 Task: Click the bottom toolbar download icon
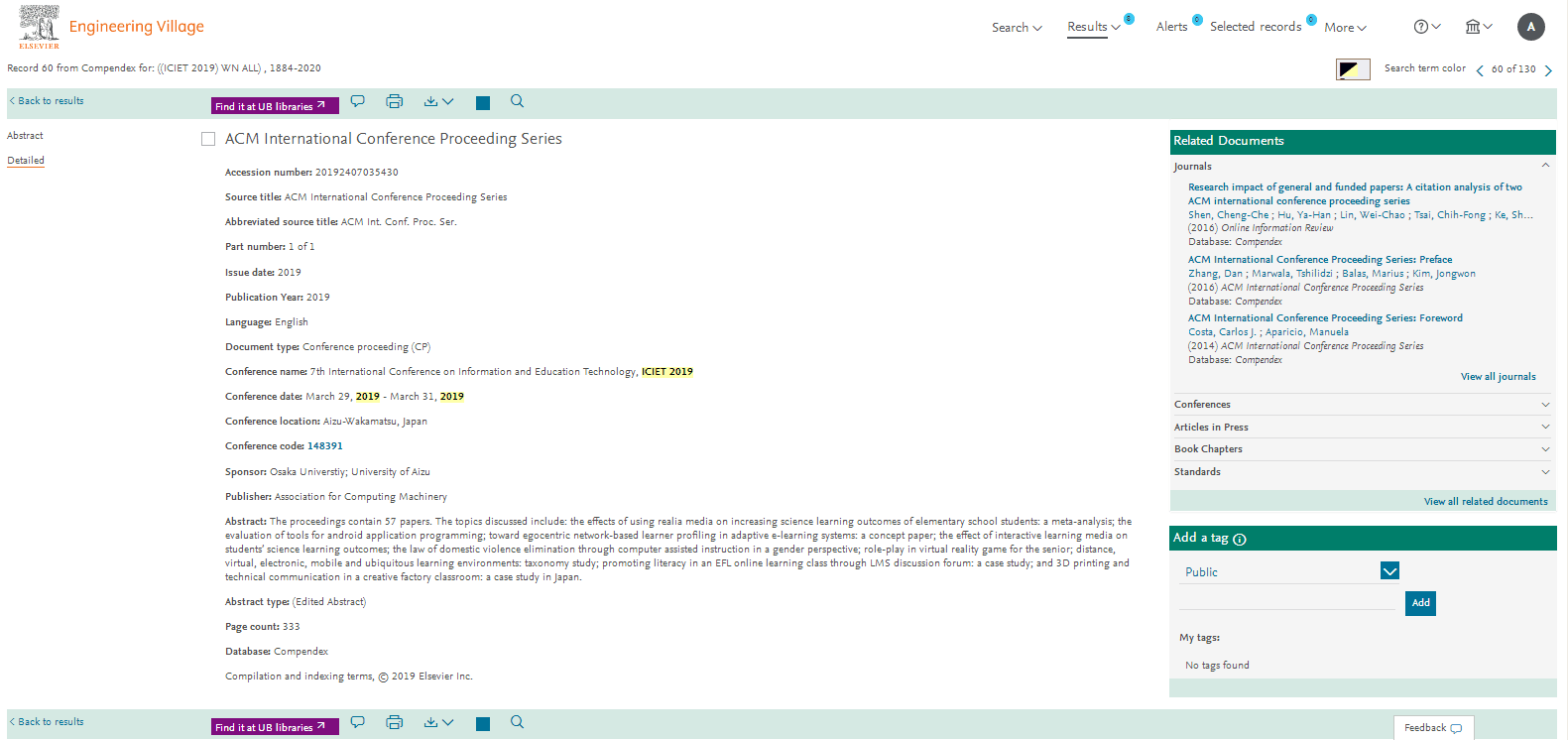pyautogui.click(x=430, y=722)
